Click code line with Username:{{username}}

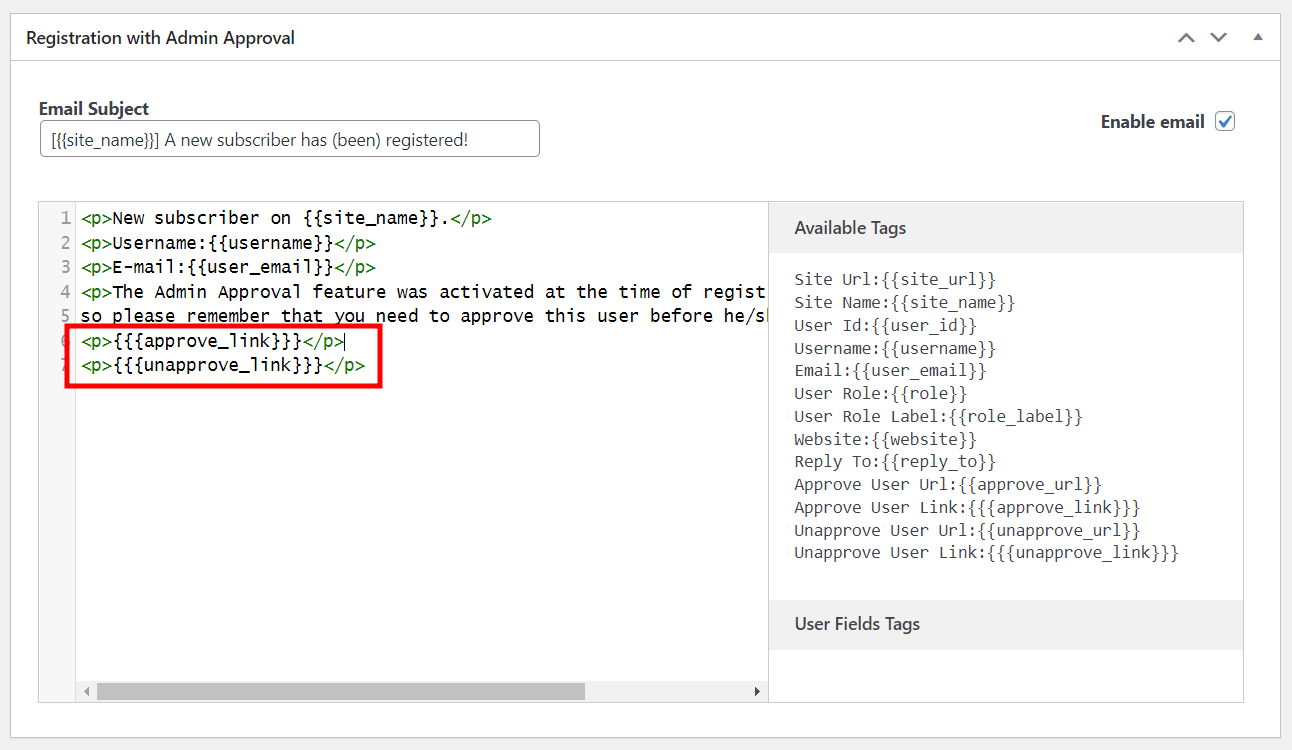[228, 242]
